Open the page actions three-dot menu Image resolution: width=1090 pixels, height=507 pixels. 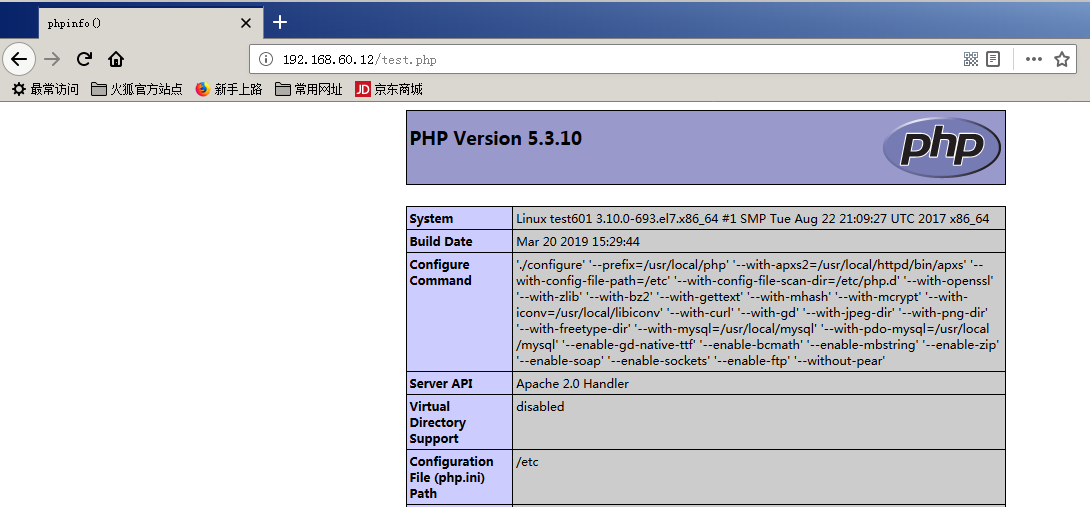tap(1034, 59)
